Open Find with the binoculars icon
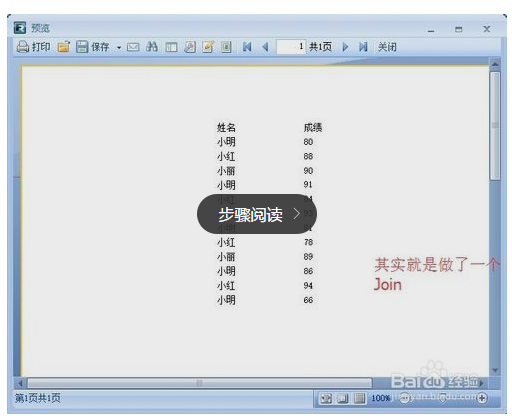 [152, 47]
